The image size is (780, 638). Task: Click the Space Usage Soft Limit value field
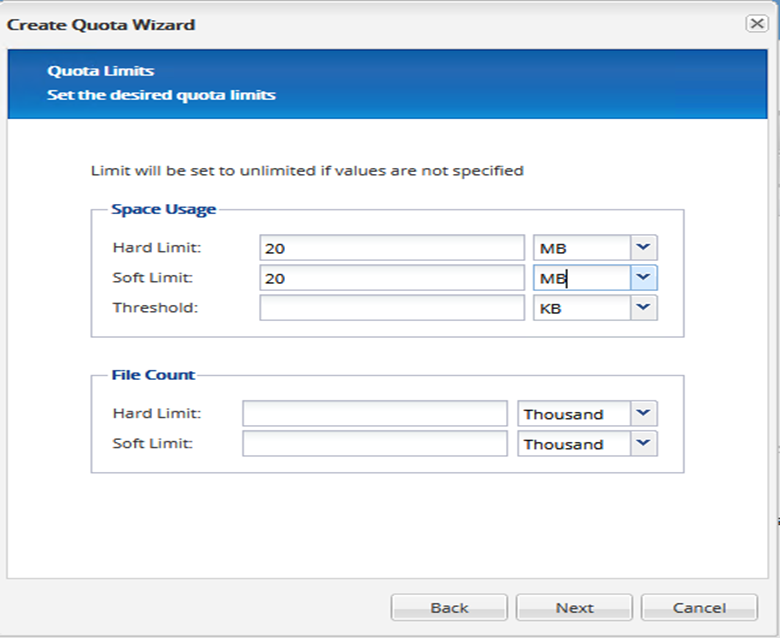pyautogui.click(x=391, y=278)
